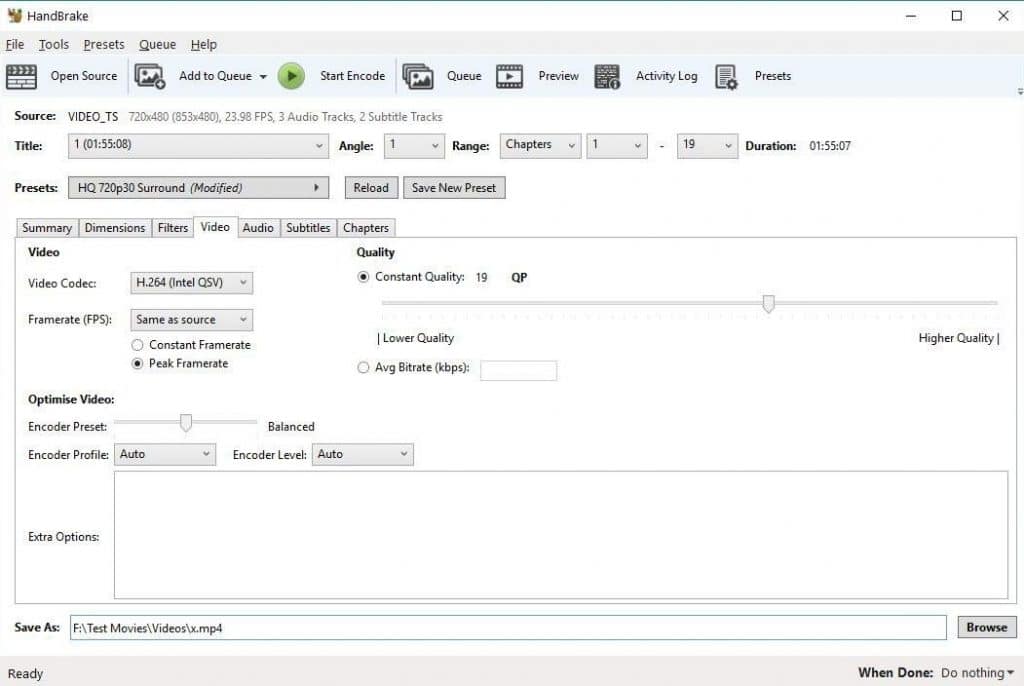Open the Queue menu
This screenshot has height=686, width=1024.
(x=157, y=44)
